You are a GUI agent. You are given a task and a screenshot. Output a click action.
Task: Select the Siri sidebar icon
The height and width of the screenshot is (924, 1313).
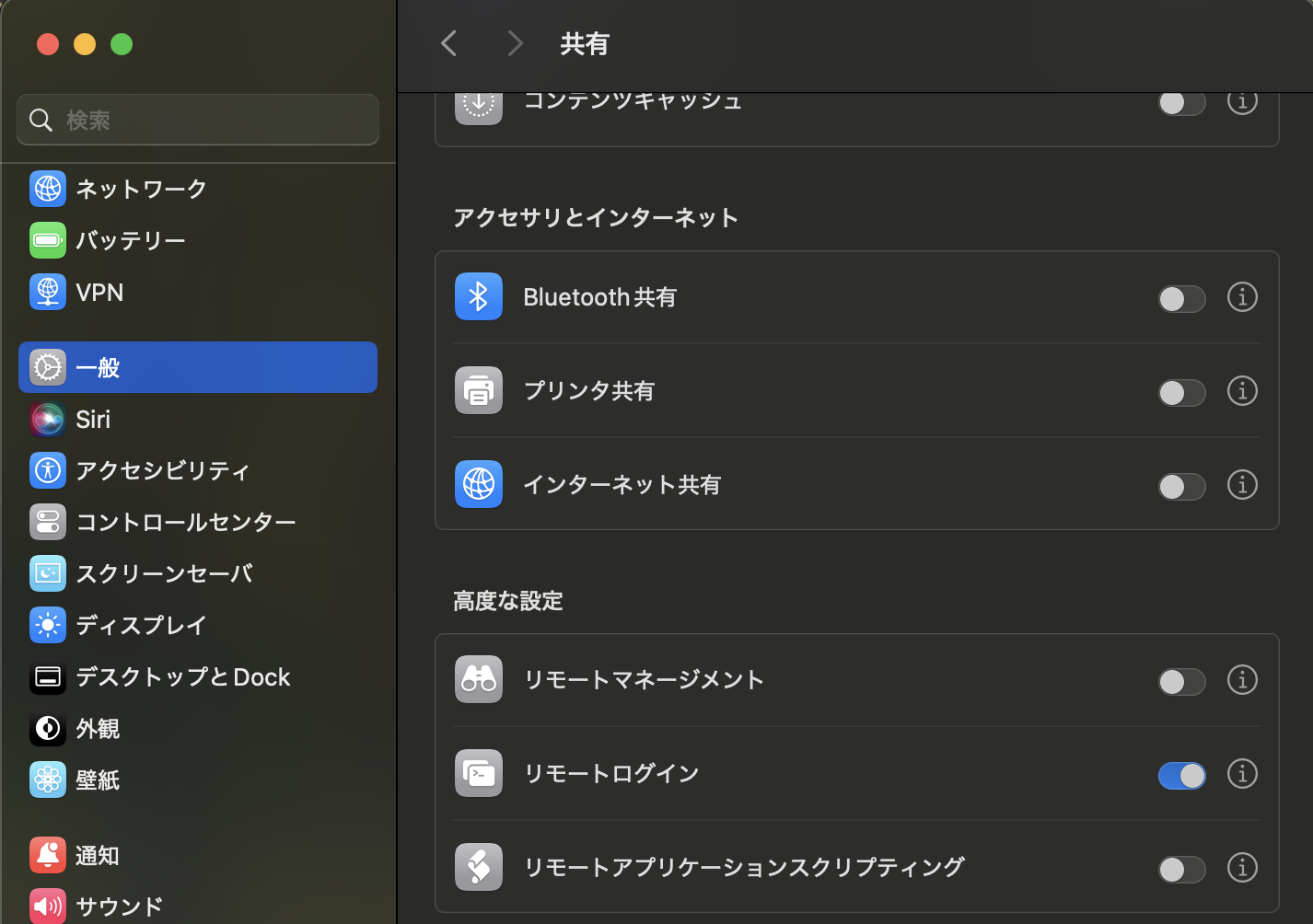point(47,419)
